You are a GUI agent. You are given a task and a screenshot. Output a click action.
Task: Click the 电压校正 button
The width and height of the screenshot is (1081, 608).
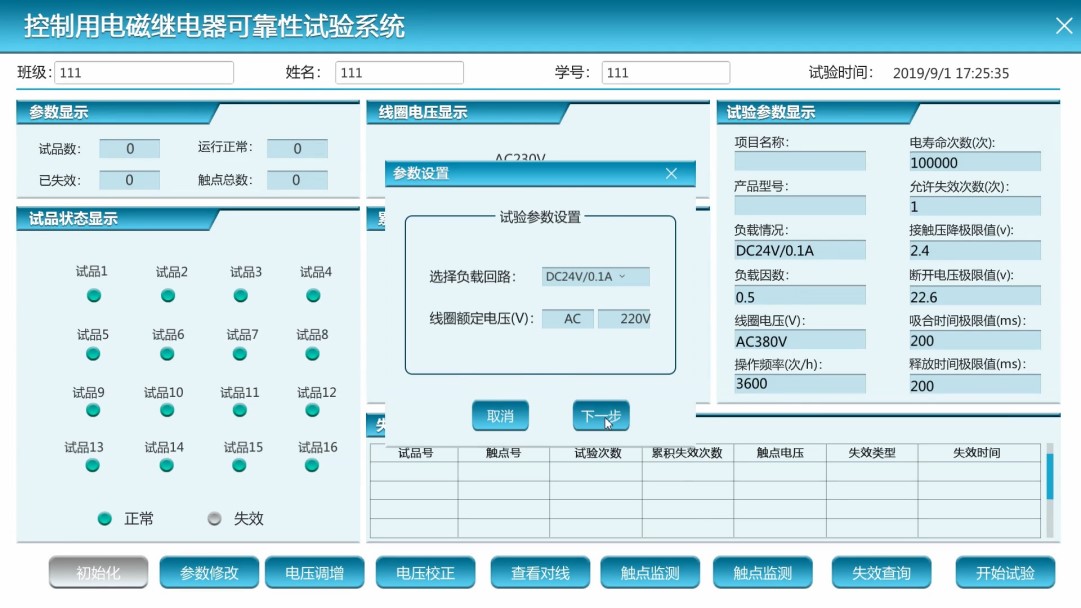[x=425, y=573]
